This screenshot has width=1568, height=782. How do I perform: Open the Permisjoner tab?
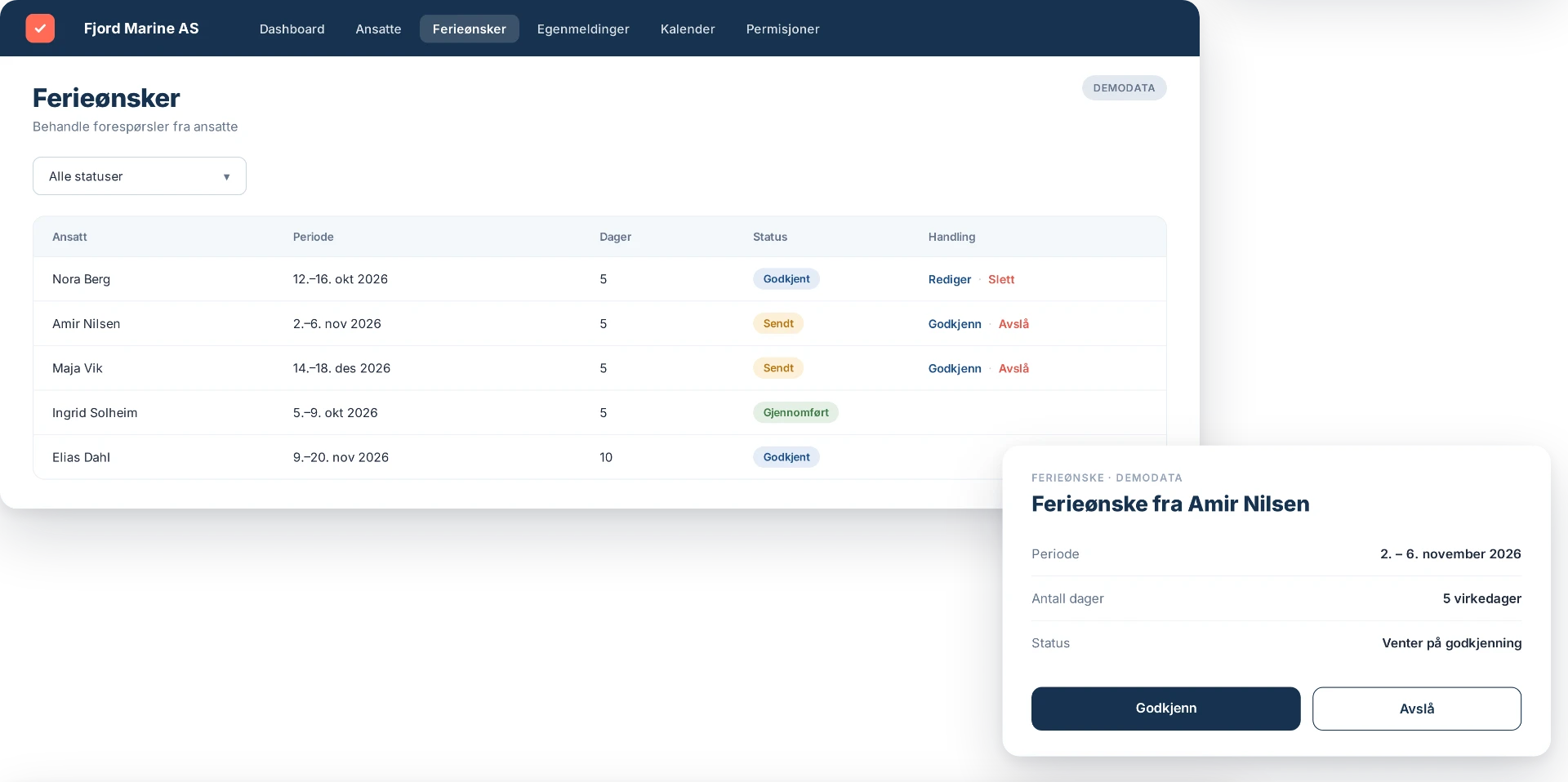coord(782,29)
